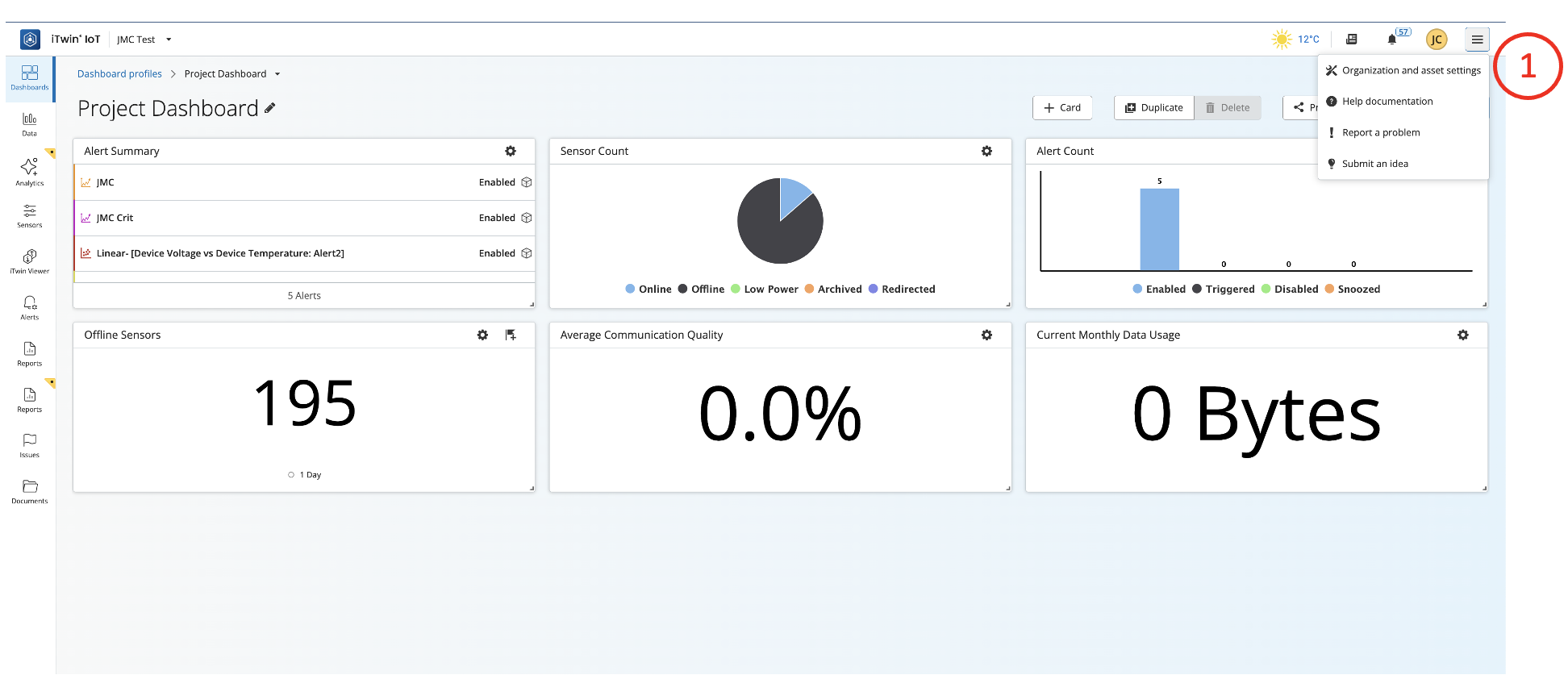Collapse the hamburger menu button
The image size is (1568, 700).
[1477, 39]
